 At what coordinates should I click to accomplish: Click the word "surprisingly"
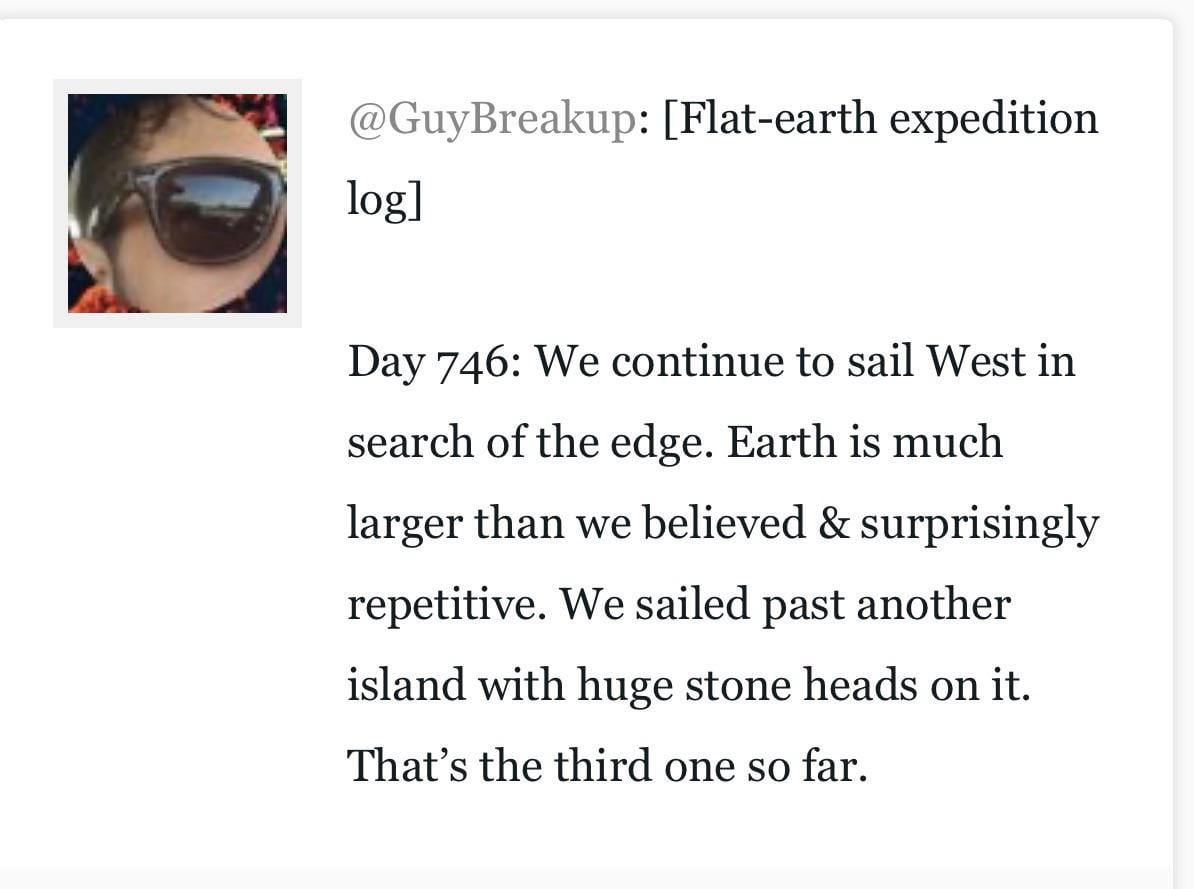[x=978, y=523]
